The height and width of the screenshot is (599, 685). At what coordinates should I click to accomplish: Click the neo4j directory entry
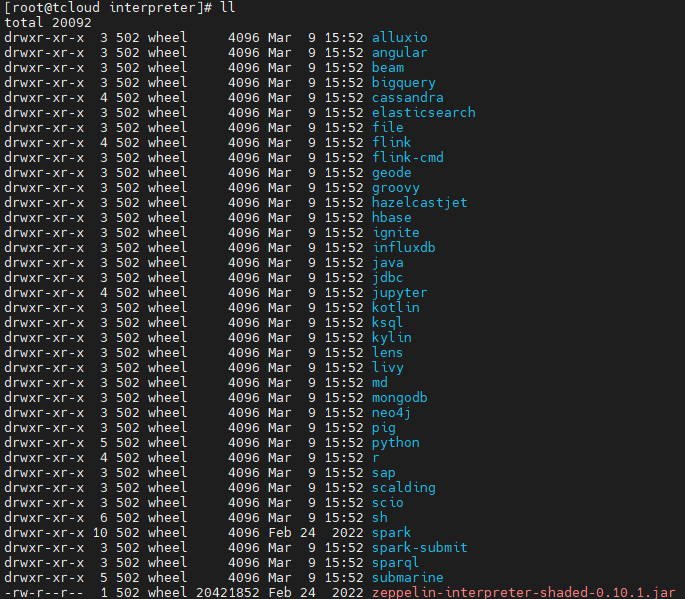point(391,412)
